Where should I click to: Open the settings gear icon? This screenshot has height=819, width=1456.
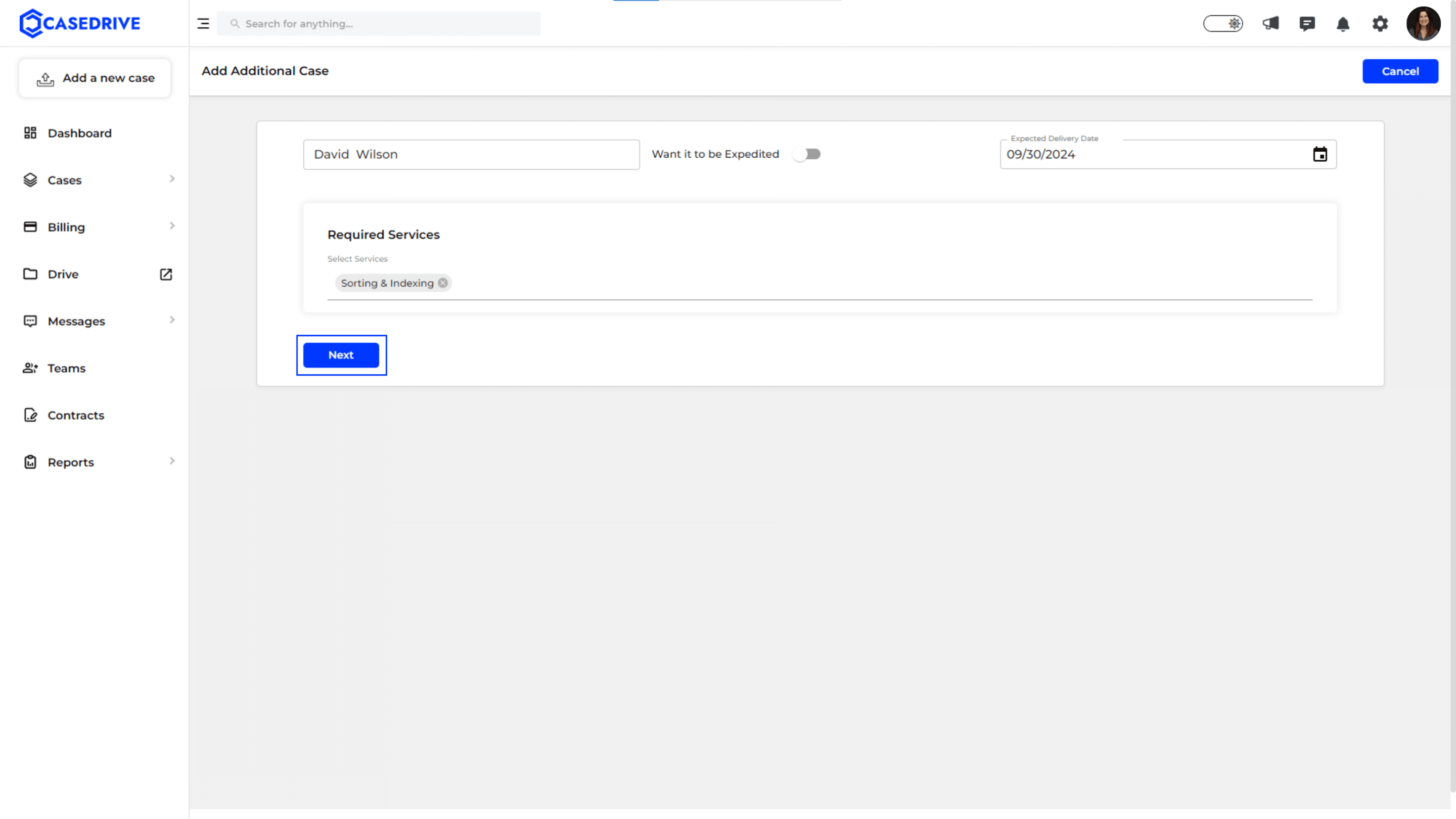(1380, 24)
